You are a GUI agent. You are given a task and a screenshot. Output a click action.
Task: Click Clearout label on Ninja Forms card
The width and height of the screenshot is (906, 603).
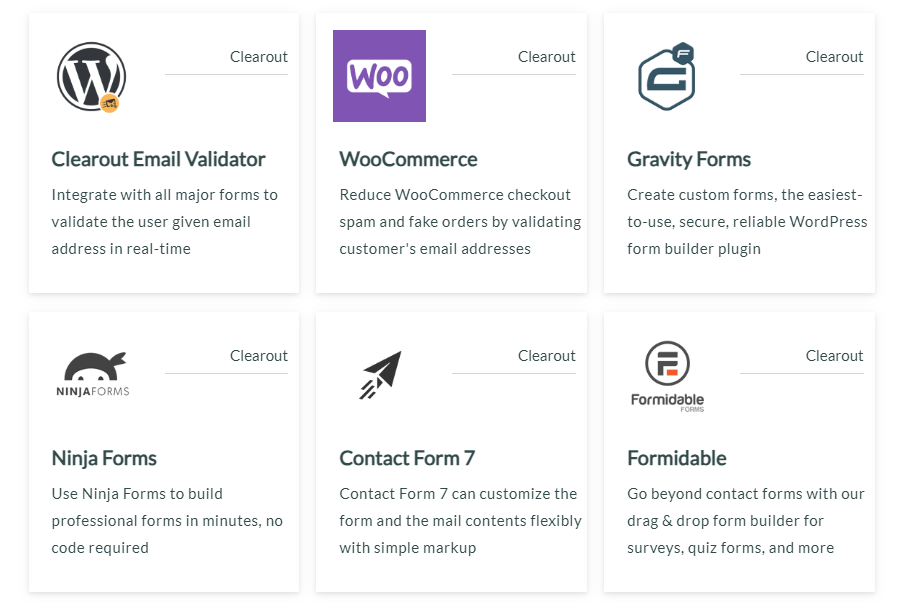coord(259,356)
